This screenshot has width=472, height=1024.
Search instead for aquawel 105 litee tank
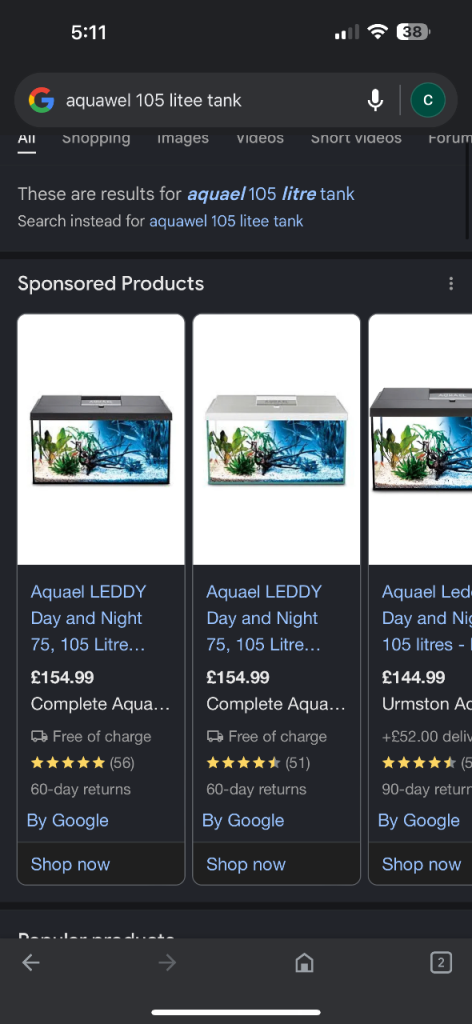[226, 221]
